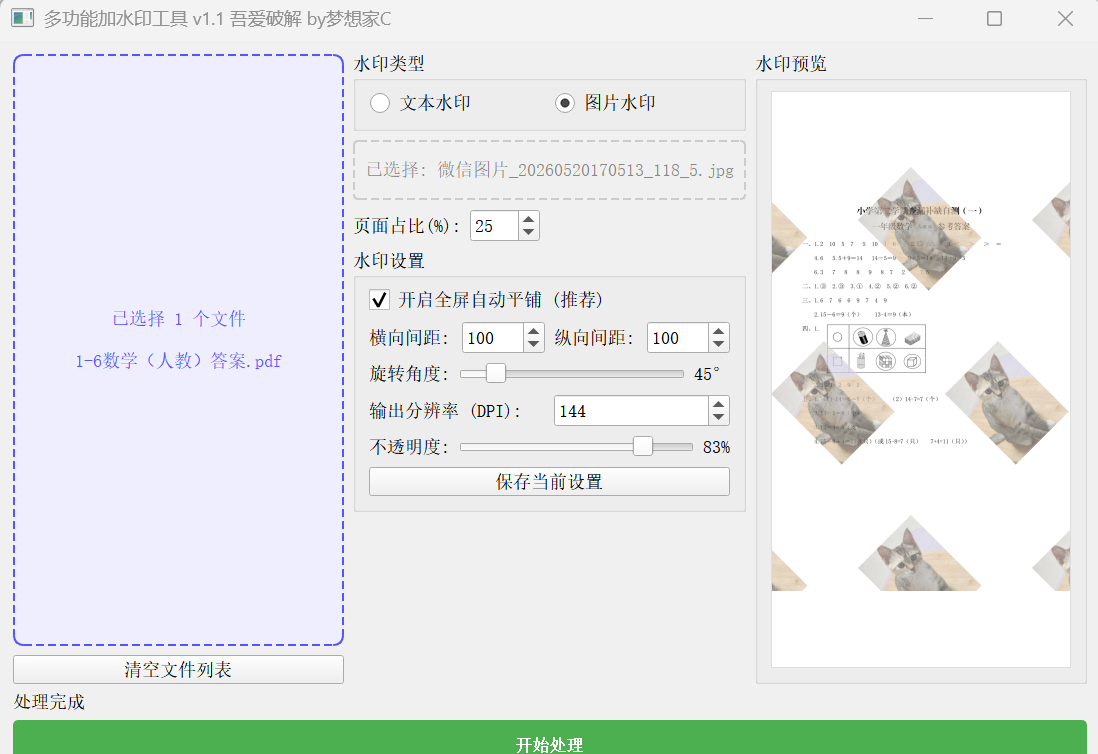Increase DPI with up arrow

[x=718, y=404]
